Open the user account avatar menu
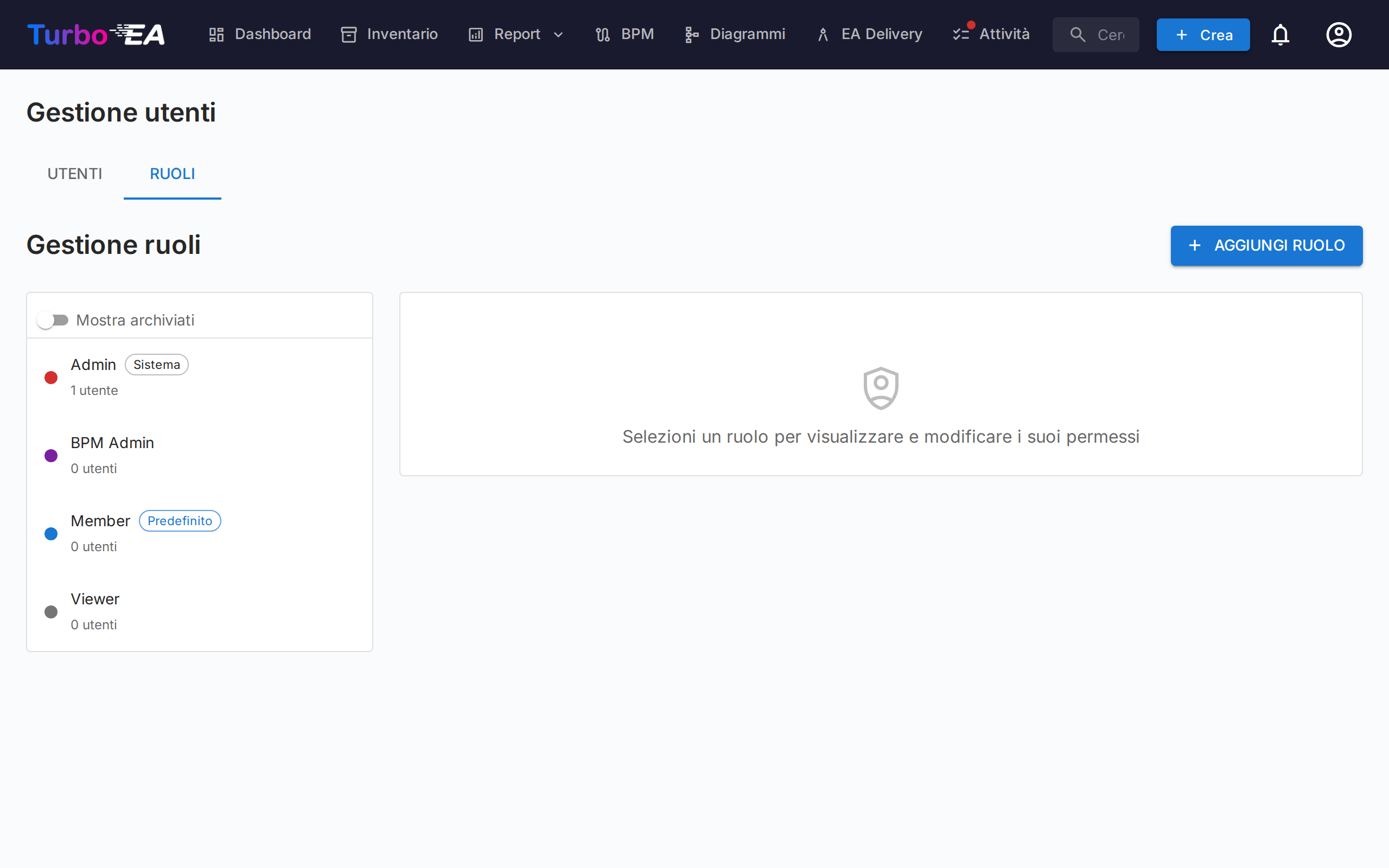The image size is (1389, 868). tap(1339, 34)
